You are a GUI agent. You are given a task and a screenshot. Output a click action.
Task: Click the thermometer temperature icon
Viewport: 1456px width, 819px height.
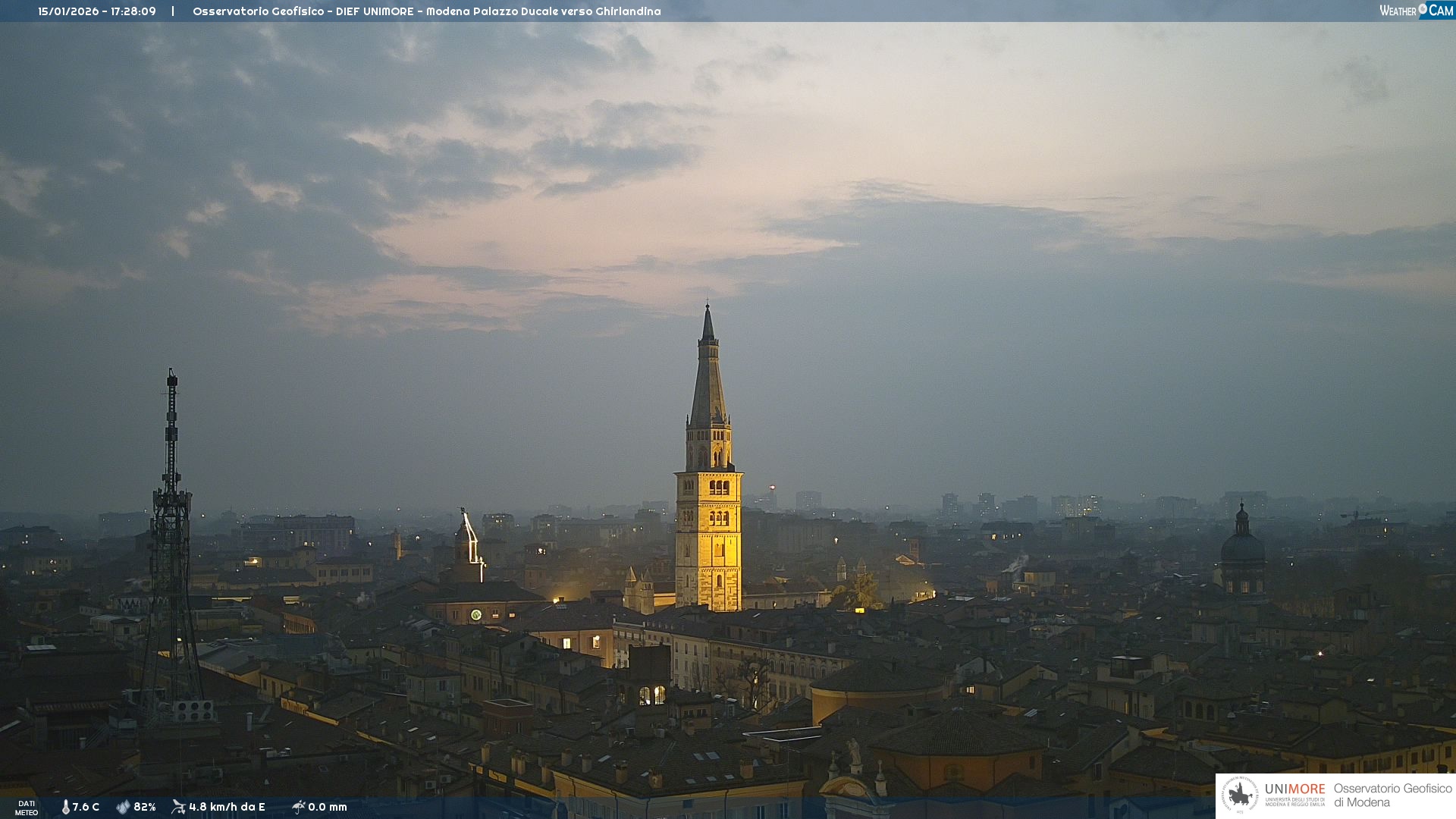click(66, 807)
